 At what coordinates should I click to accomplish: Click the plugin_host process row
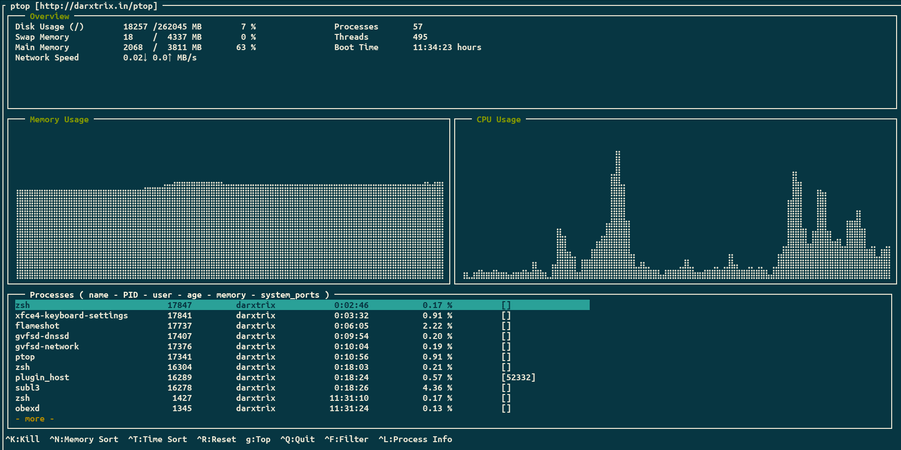coord(46,378)
